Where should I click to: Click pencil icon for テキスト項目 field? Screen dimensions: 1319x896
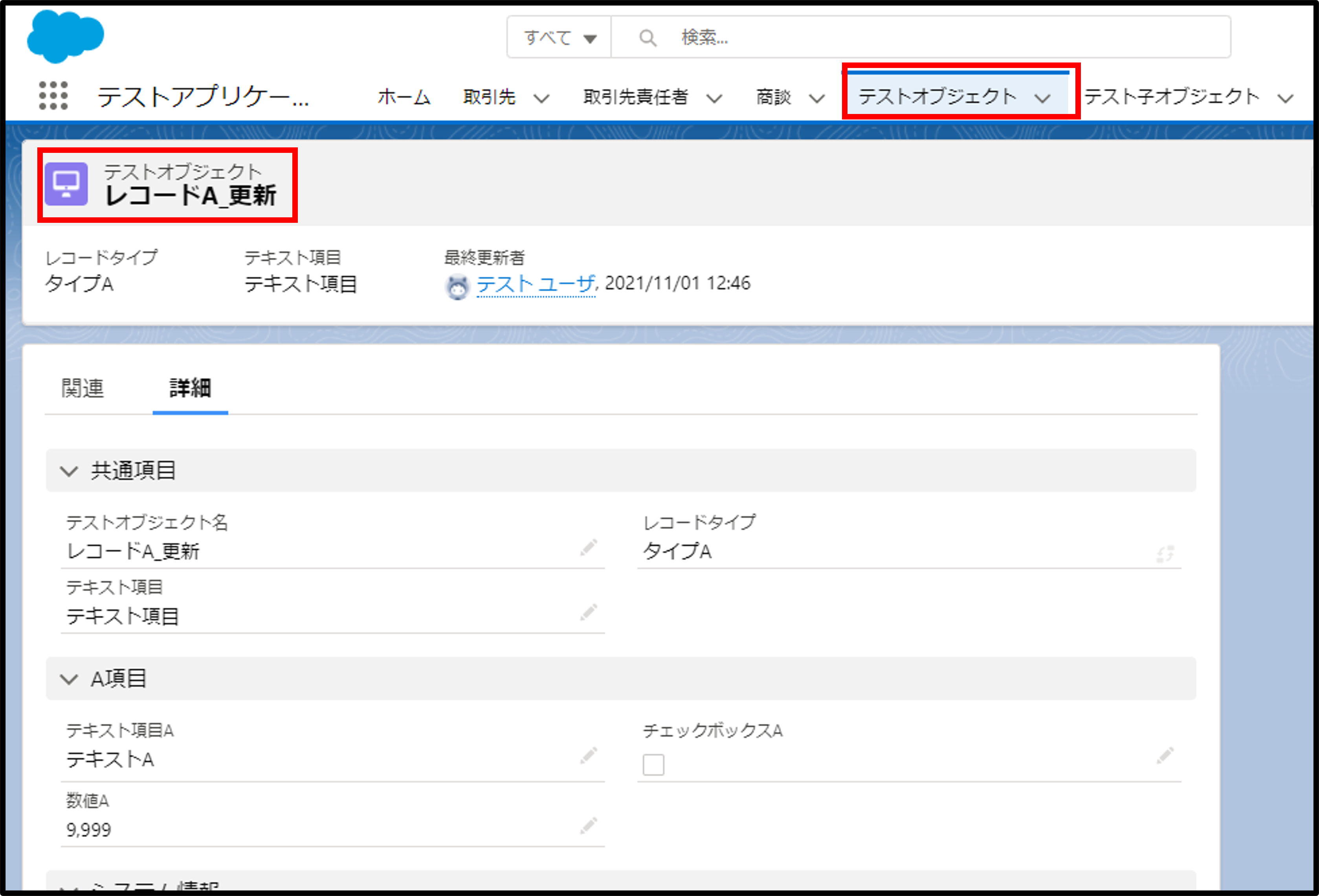tap(589, 613)
